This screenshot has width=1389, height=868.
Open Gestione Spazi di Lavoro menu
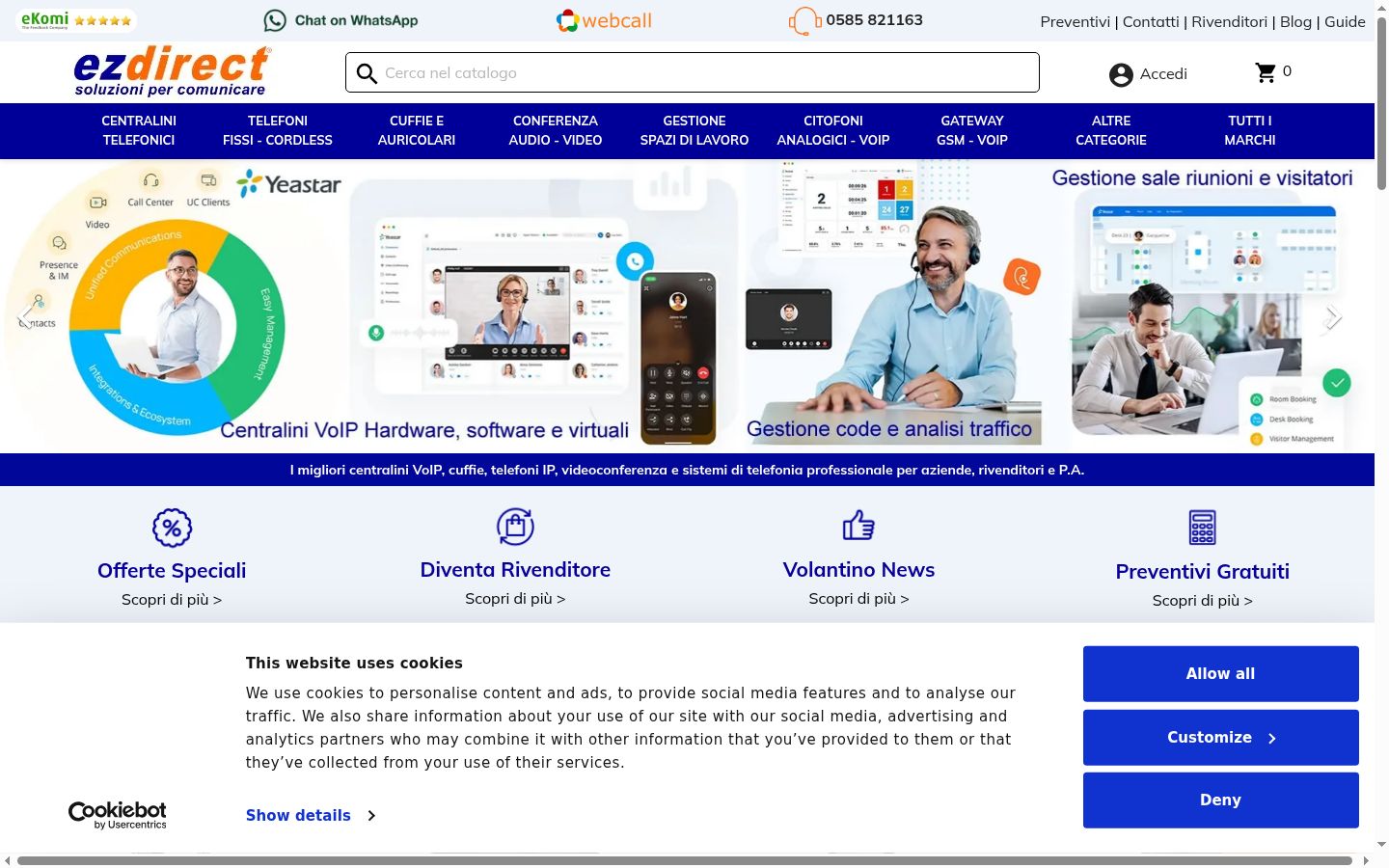coord(694,130)
